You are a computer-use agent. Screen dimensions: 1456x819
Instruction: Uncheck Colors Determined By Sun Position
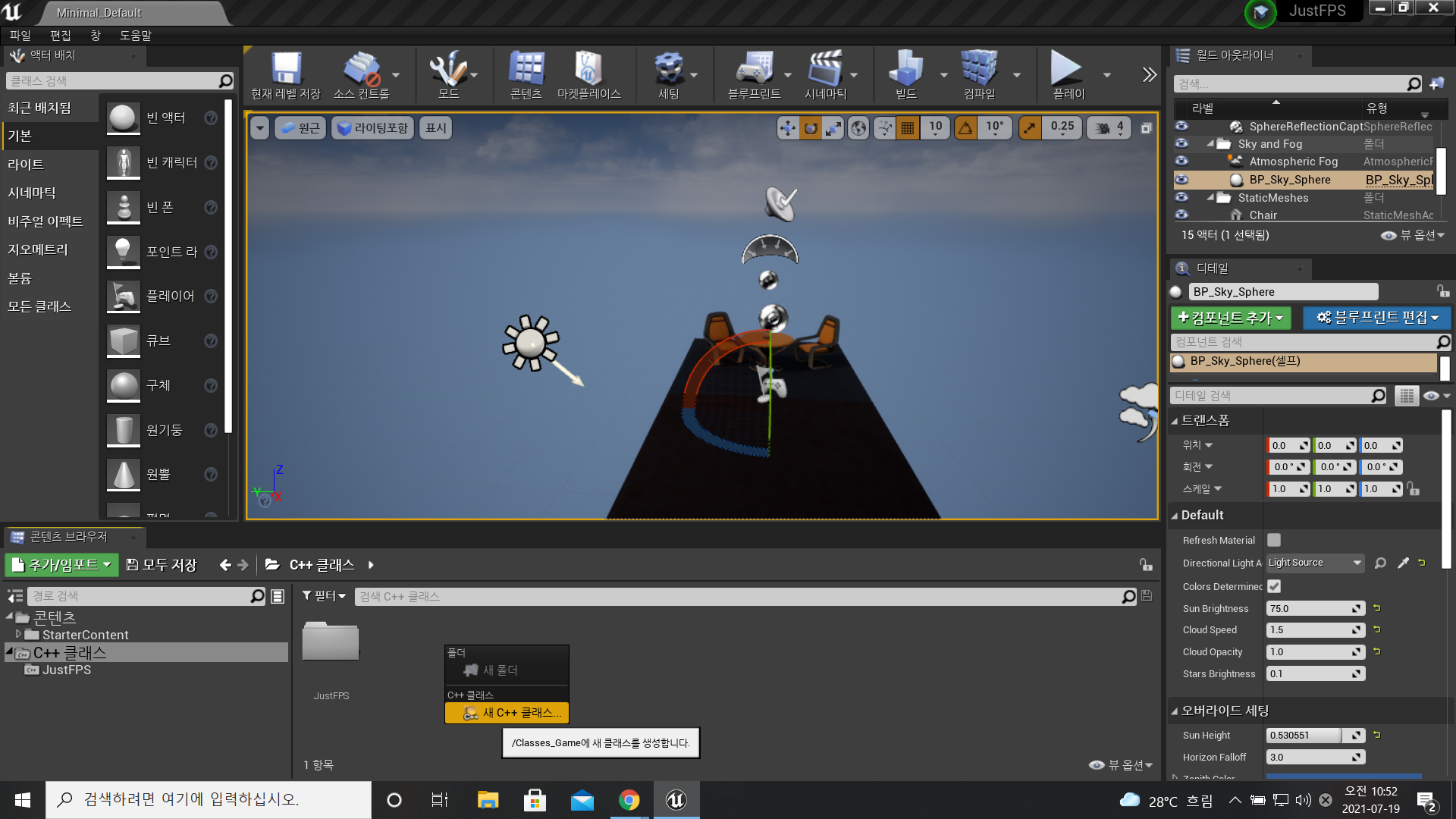pos(1274,586)
